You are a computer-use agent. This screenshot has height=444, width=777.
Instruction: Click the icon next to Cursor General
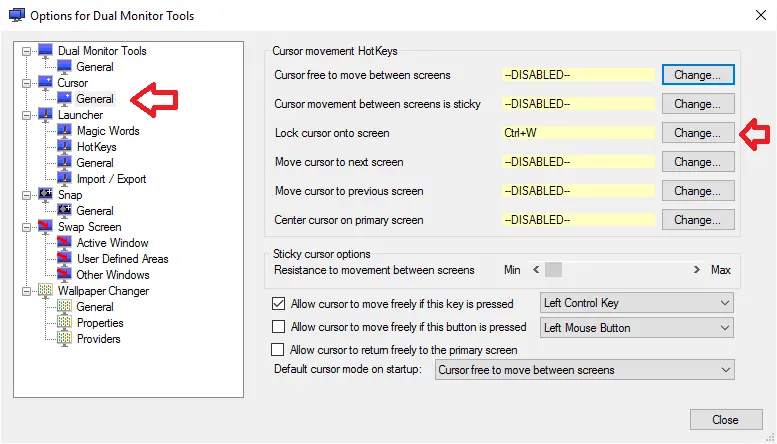64,98
